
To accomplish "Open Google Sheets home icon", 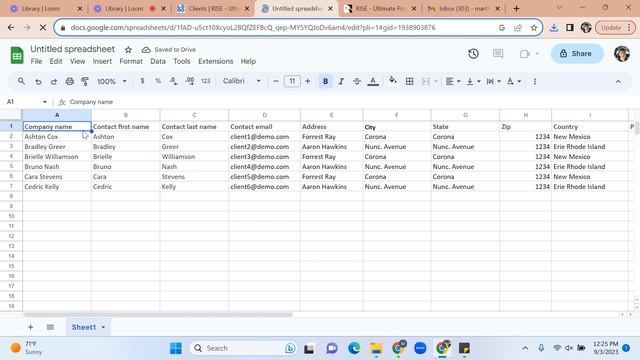I will pyautogui.click(x=17, y=55).
